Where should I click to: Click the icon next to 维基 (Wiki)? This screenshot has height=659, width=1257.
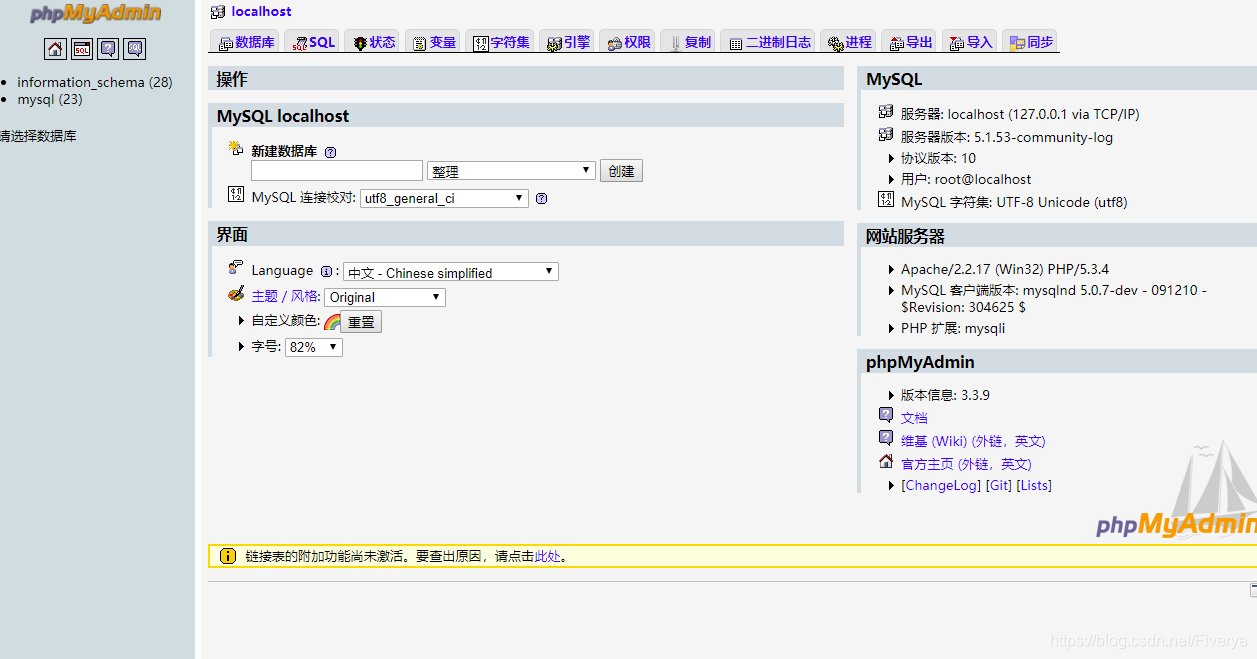pos(886,438)
